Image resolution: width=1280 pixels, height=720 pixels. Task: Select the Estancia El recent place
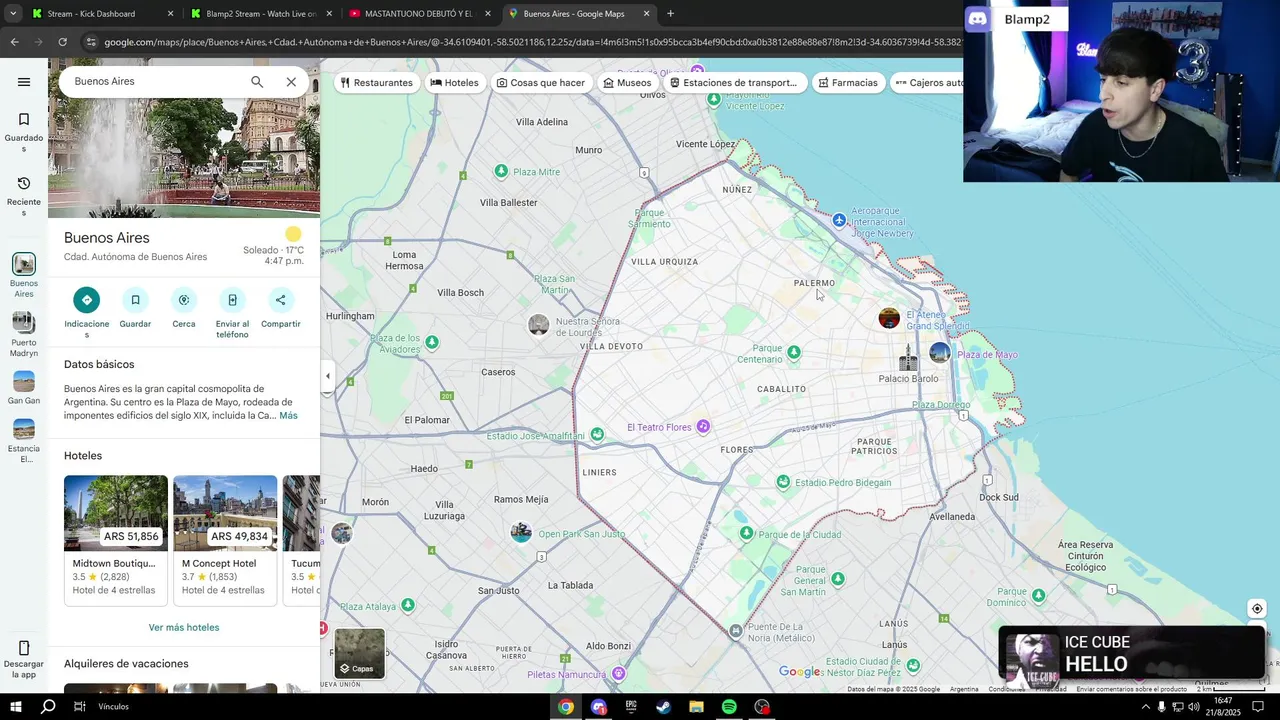[24, 440]
